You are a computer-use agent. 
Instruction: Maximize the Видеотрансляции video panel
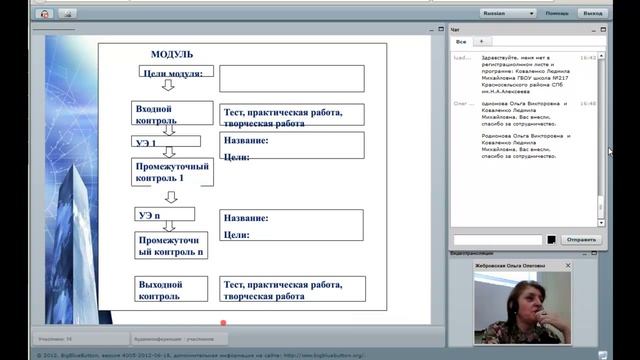(x=594, y=253)
